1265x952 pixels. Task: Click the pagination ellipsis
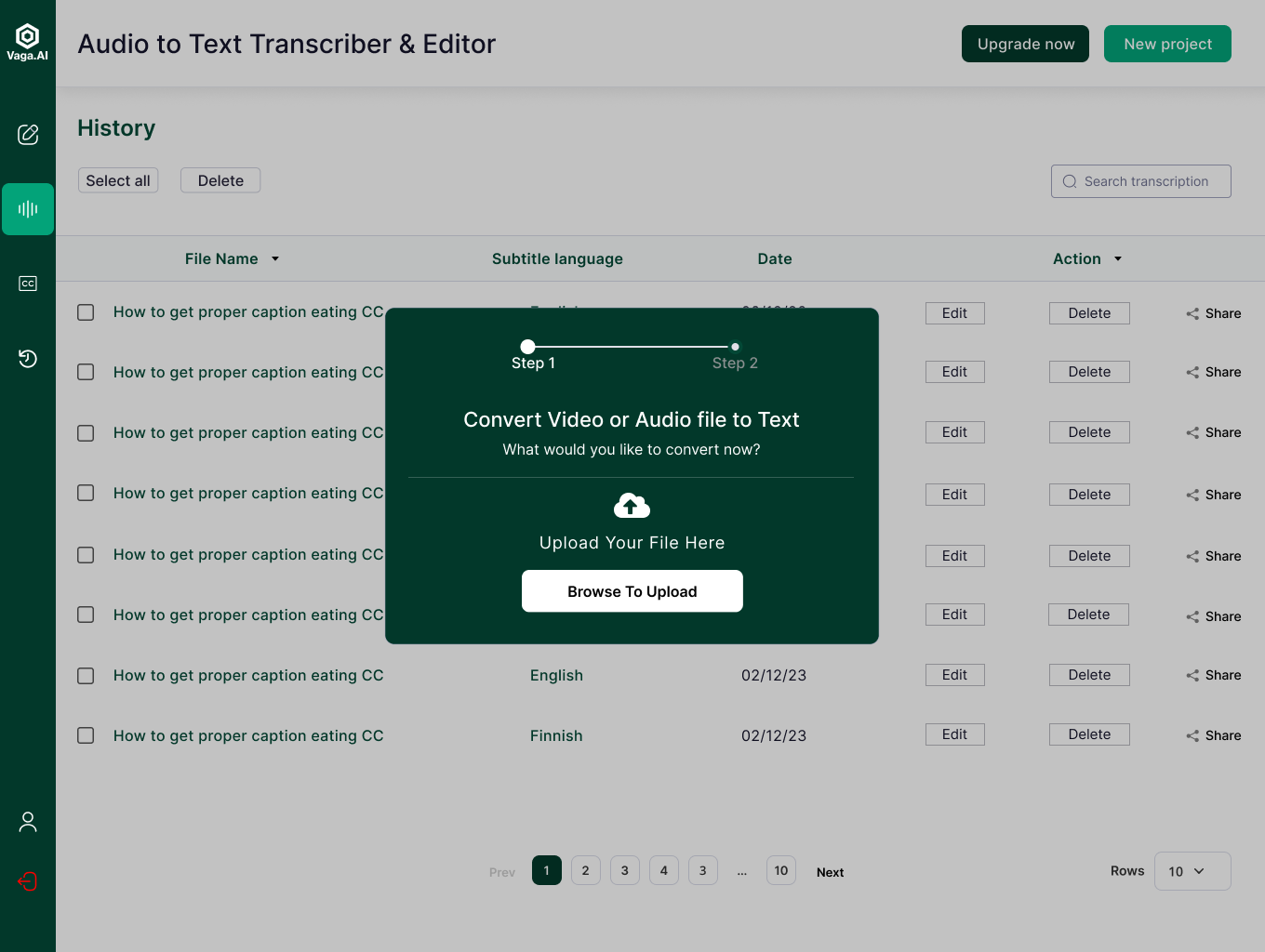pyautogui.click(x=742, y=872)
